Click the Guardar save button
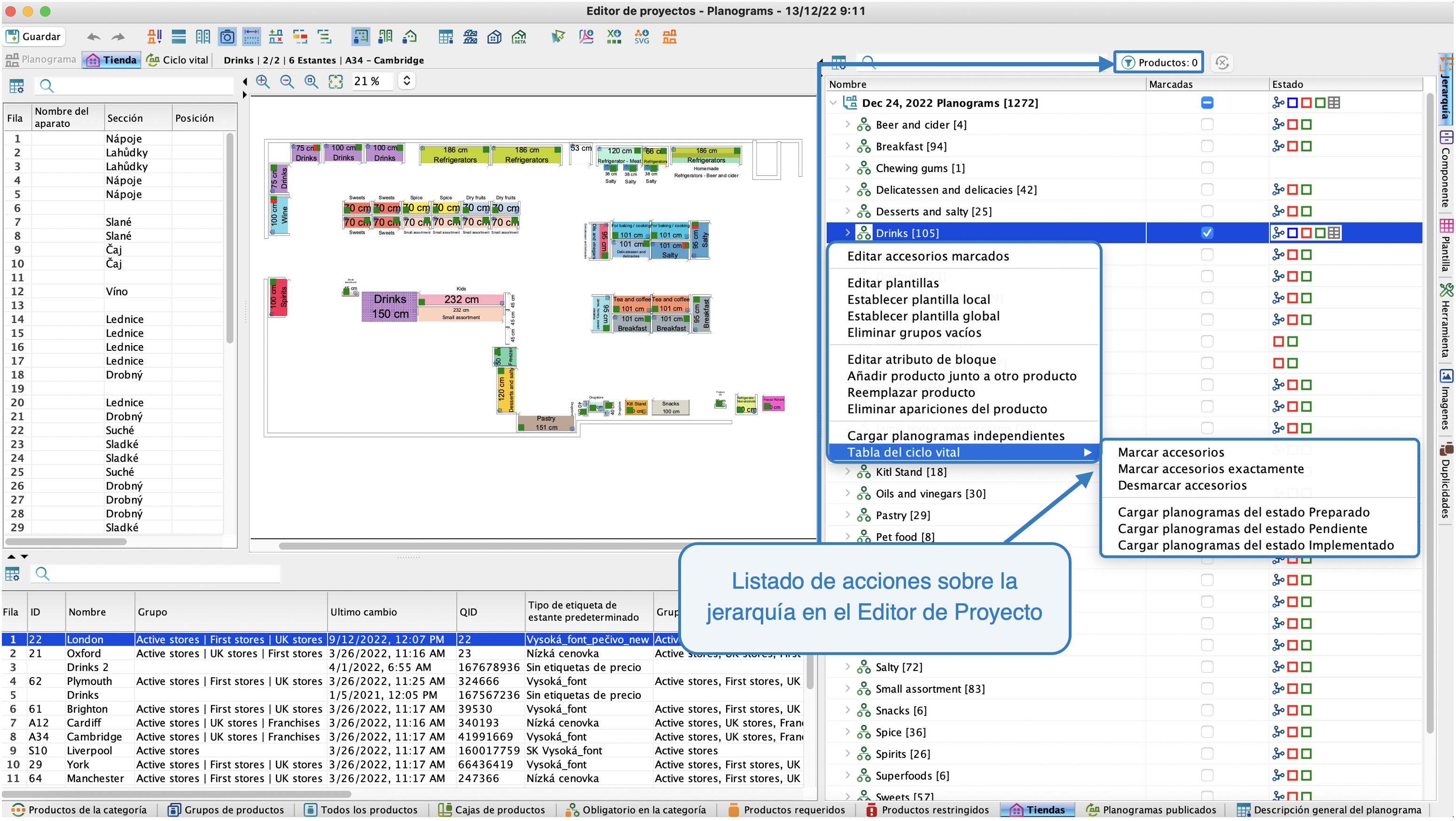The width and height of the screenshot is (1456, 821). (34, 37)
